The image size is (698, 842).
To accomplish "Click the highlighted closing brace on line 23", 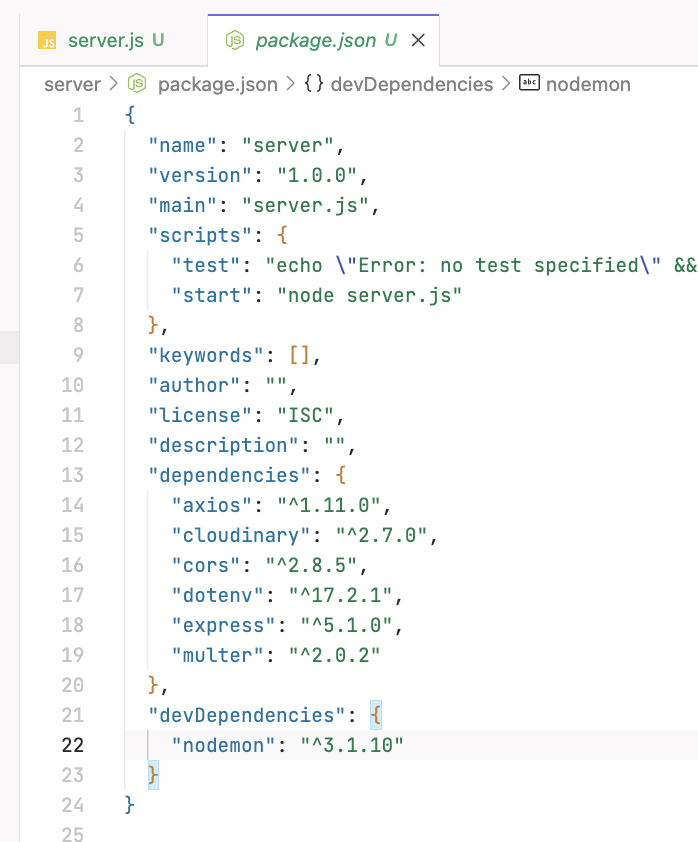I will tap(153, 775).
